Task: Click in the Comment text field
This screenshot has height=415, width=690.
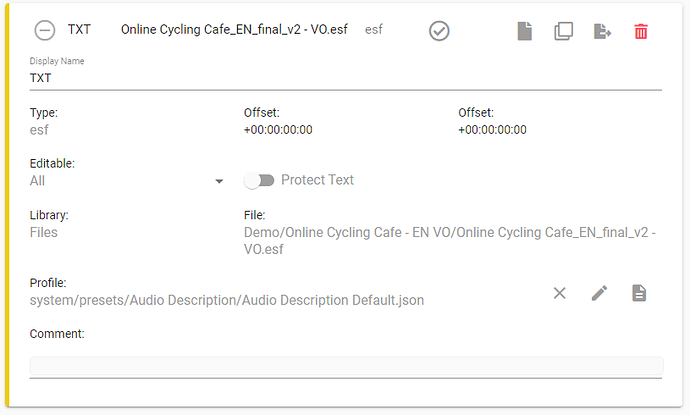Action: tap(346, 366)
